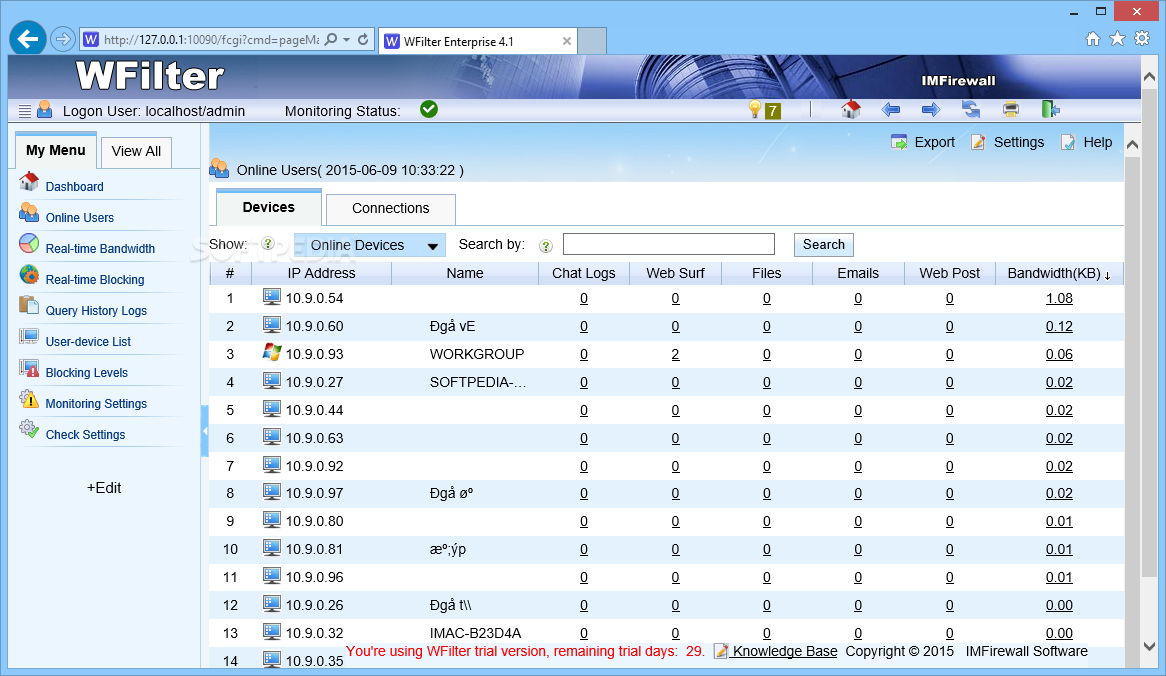
Task: Click the WFilter toolbar refresh icon
Action: click(x=970, y=109)
